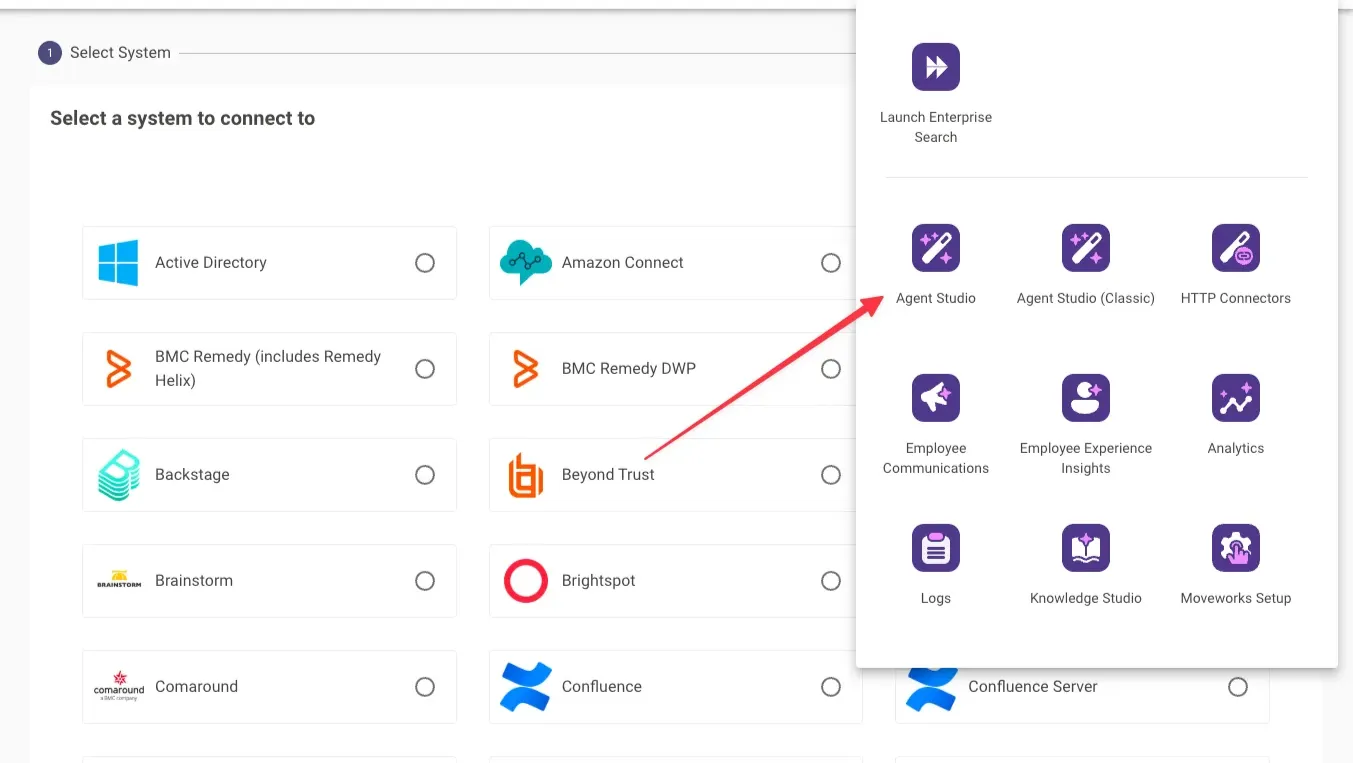Select the Confluence radio button
The width and height of the screenshot is (1353, 763).
pyautogui.click(x=831, y=687)
